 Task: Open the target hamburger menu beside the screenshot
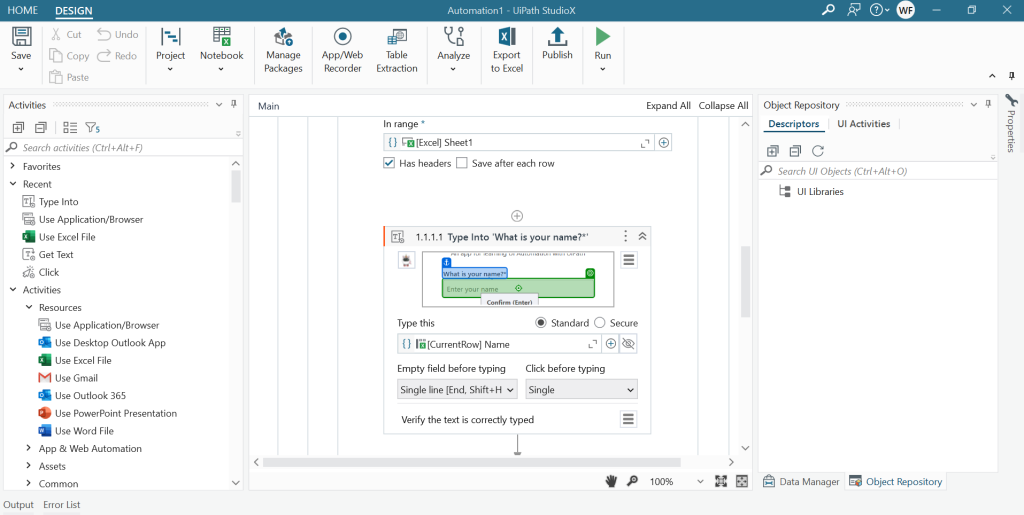(628, 260)
